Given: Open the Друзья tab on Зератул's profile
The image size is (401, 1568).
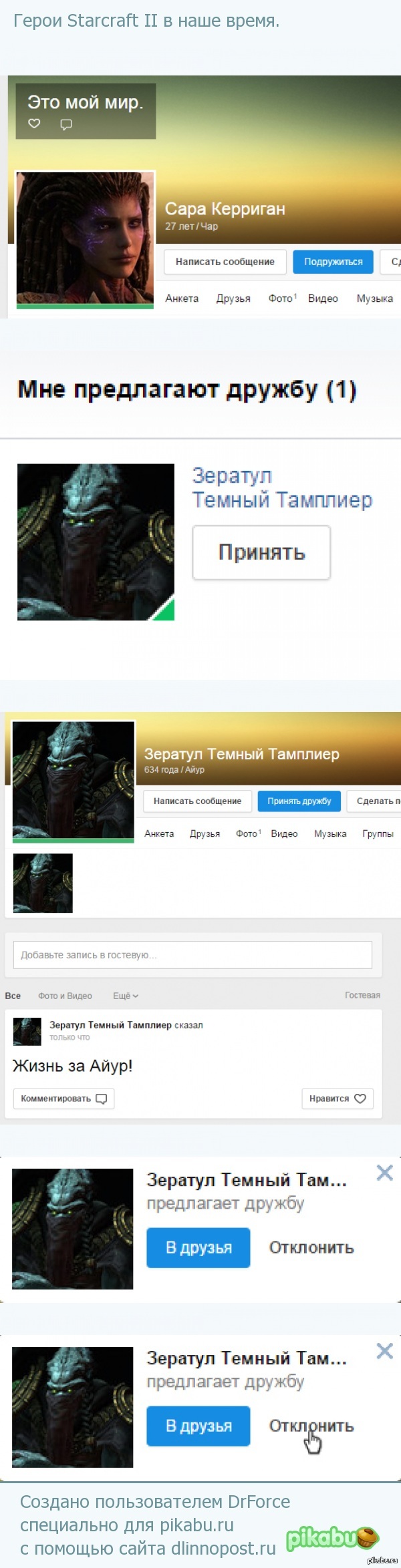Looking at the screenshot, I should pos(205,833).
